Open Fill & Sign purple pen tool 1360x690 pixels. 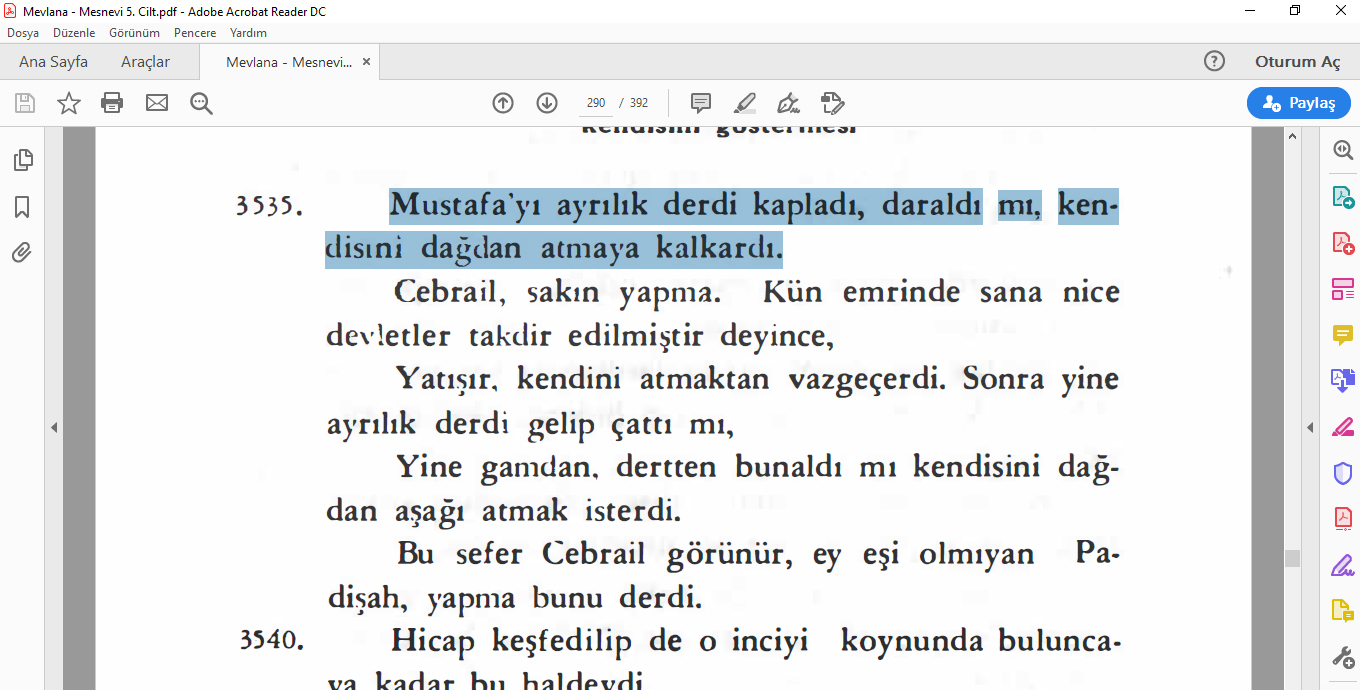click(1343, 565)
